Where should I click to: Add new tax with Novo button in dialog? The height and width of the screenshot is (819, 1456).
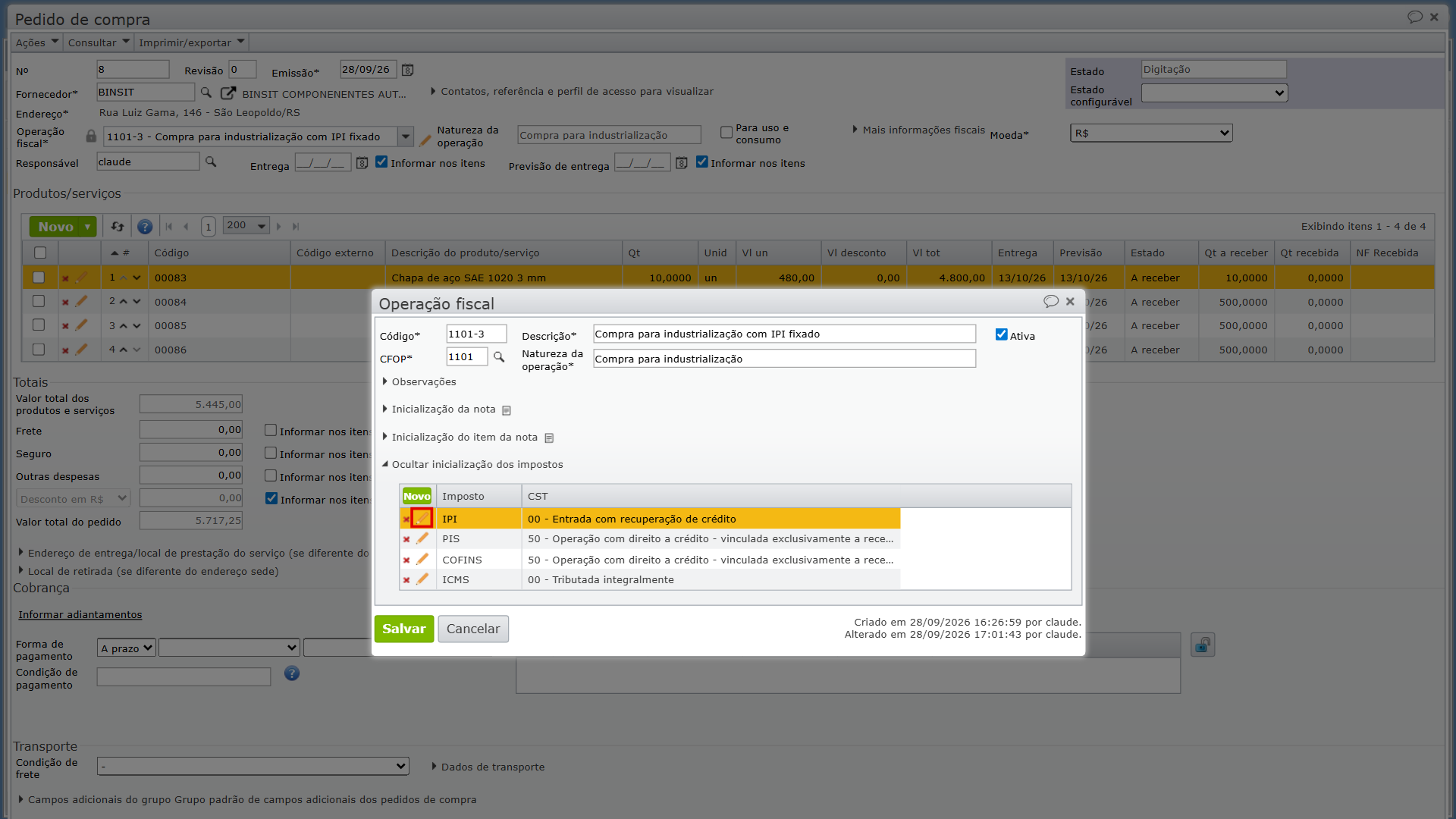(416, 497)
